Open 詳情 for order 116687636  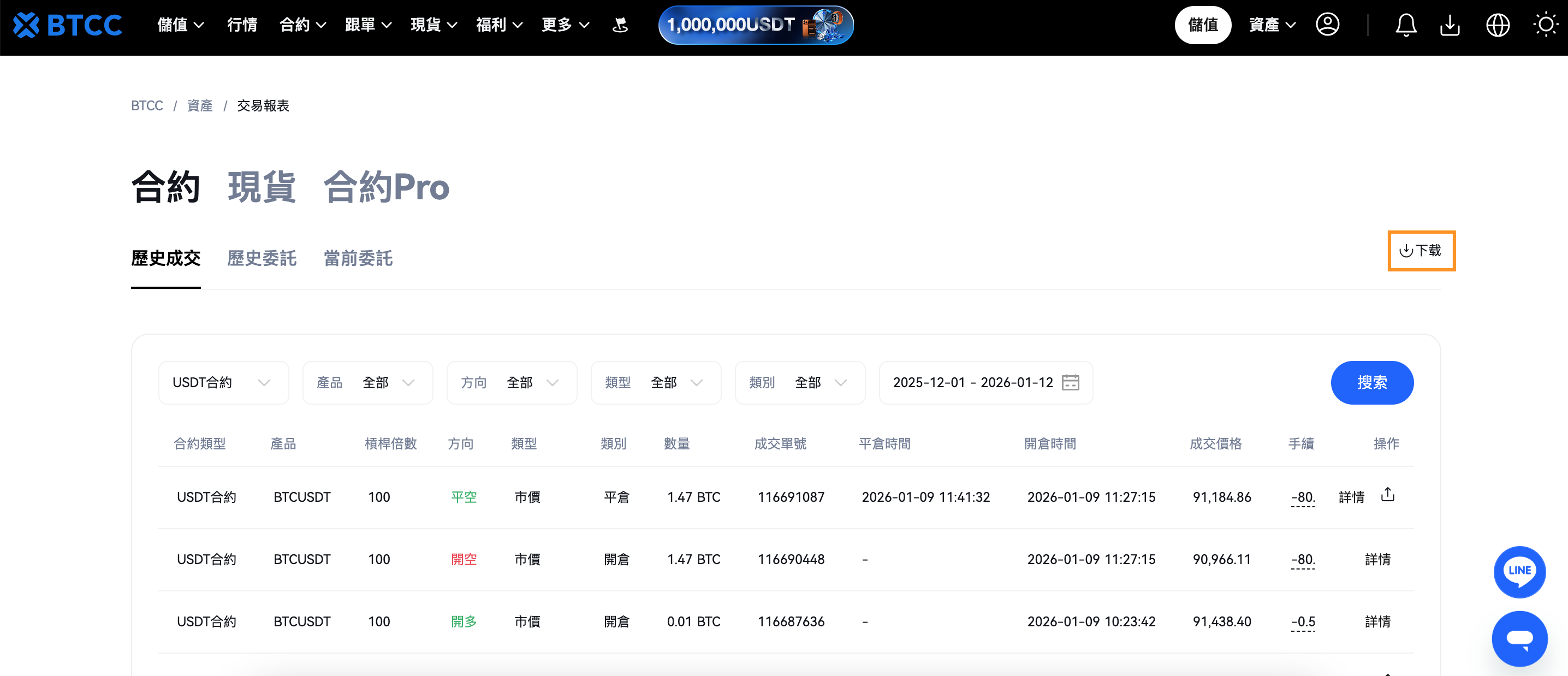pos(1377,622)
